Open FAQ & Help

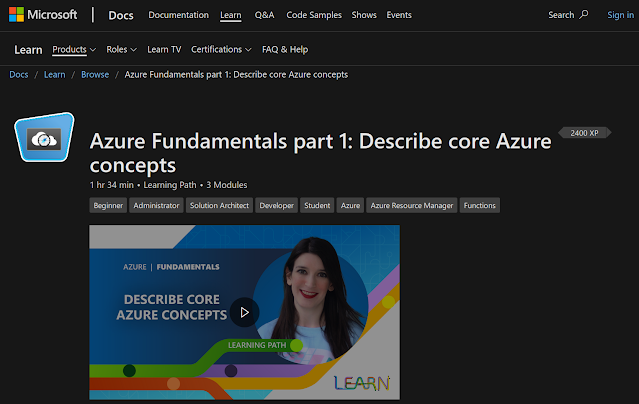click(x=285, y=49)
